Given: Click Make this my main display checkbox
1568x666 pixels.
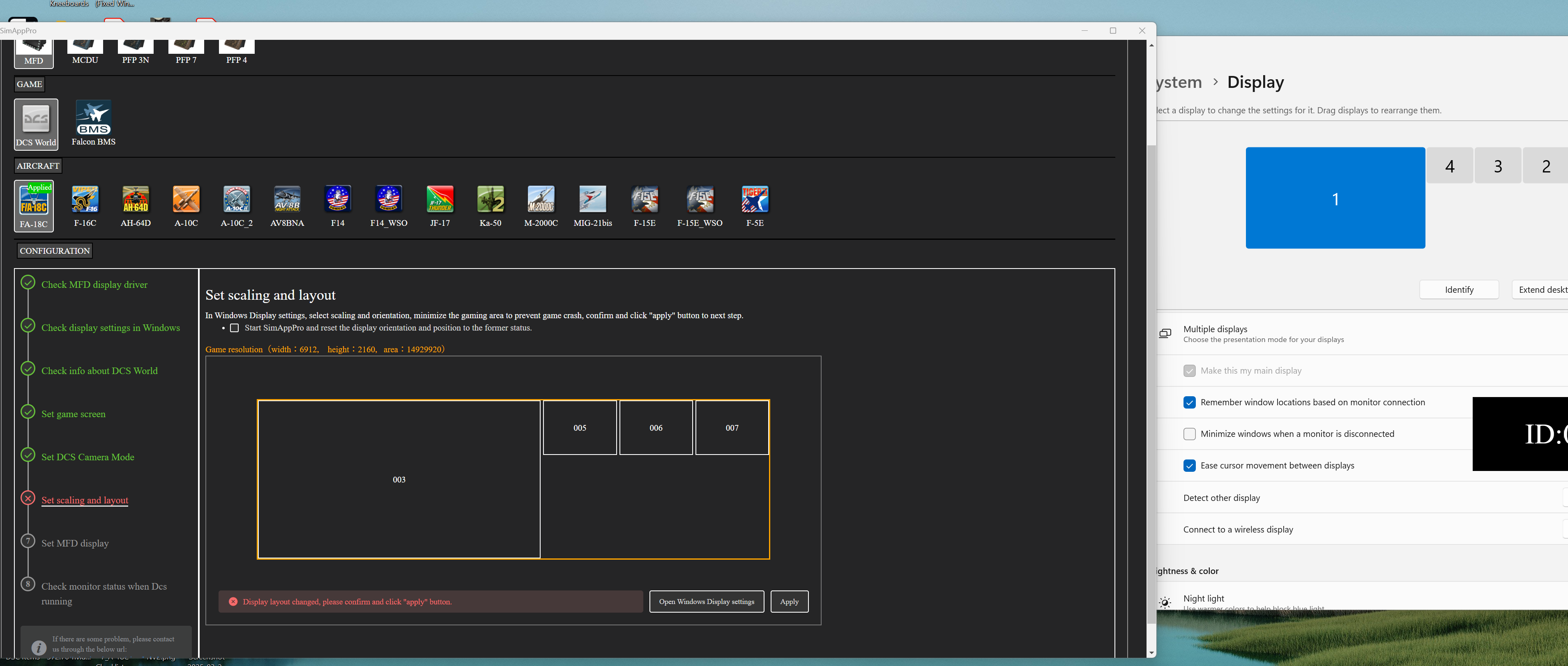Looking at the screenshot, I should [x=1189, y=371].
